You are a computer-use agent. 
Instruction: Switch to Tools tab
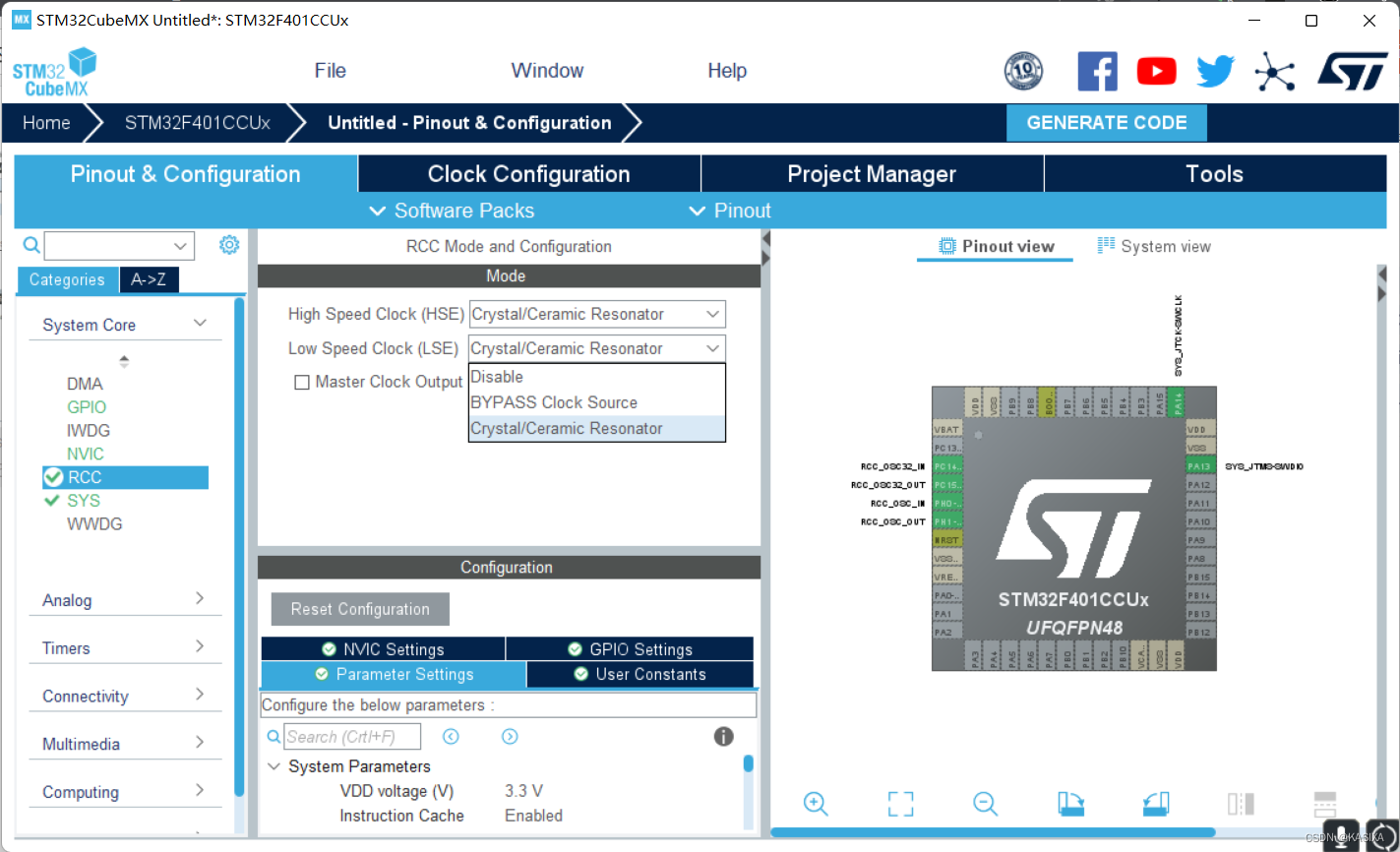click(x=1215, y=174)
